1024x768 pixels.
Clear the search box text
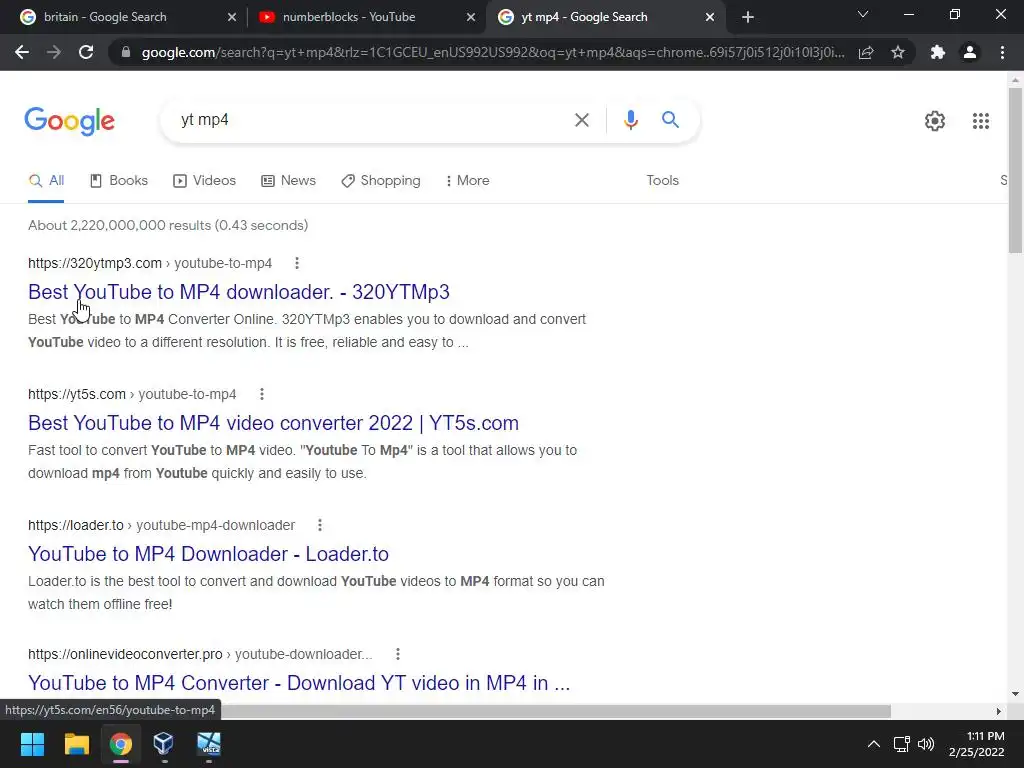coord(581,120)
